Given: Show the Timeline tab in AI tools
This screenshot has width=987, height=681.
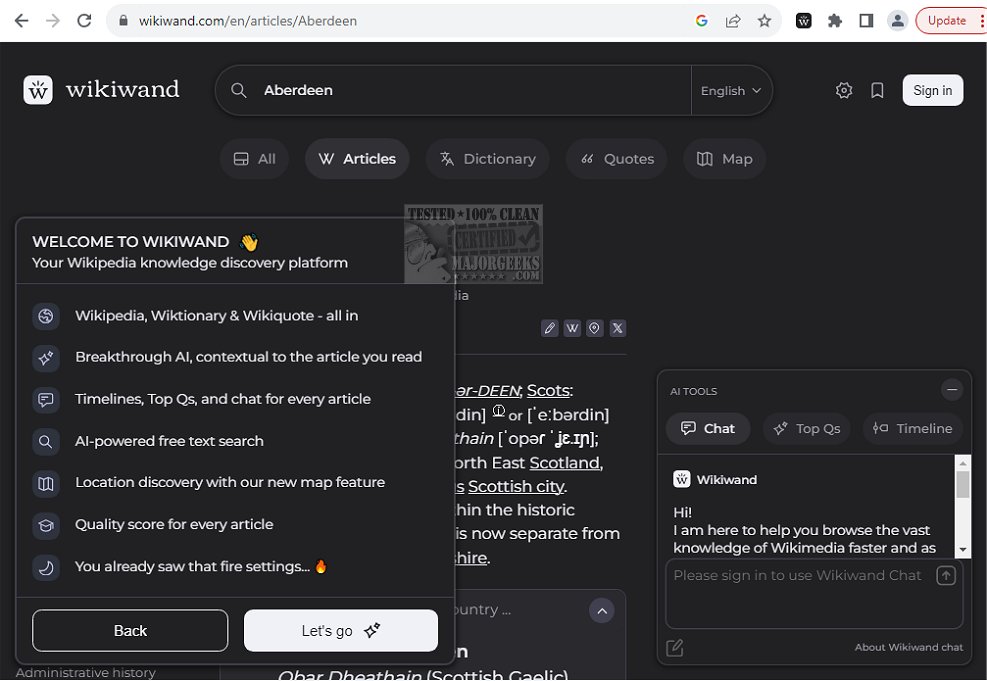Looking at the screenshot, I should point(912,428).
